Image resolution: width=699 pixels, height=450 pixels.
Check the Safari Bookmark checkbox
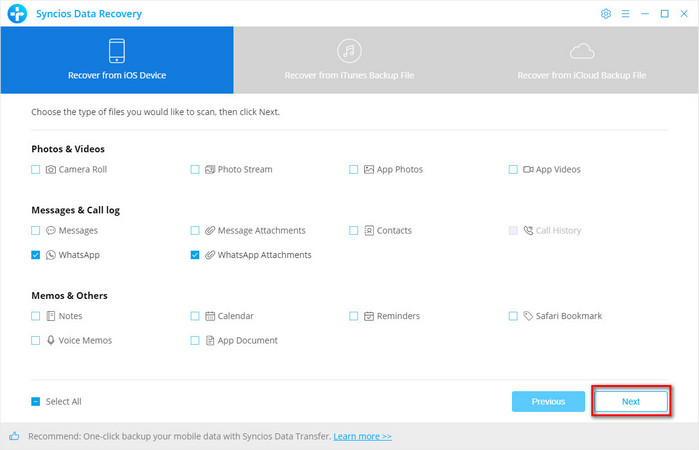point(513,316)
